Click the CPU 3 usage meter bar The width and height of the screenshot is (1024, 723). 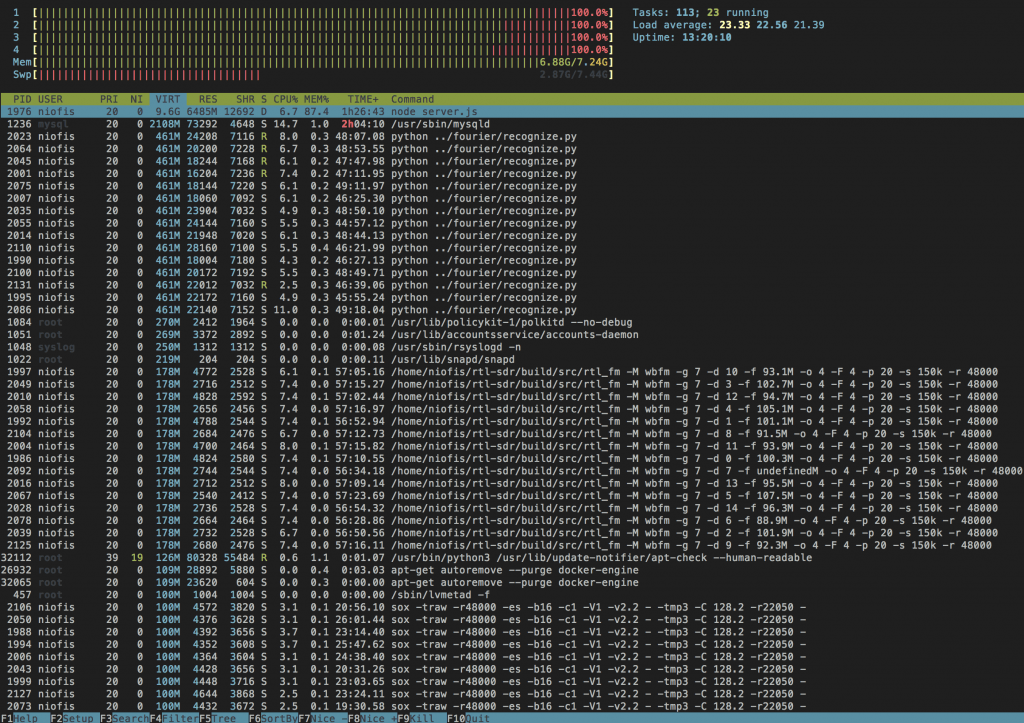[324, 37]
